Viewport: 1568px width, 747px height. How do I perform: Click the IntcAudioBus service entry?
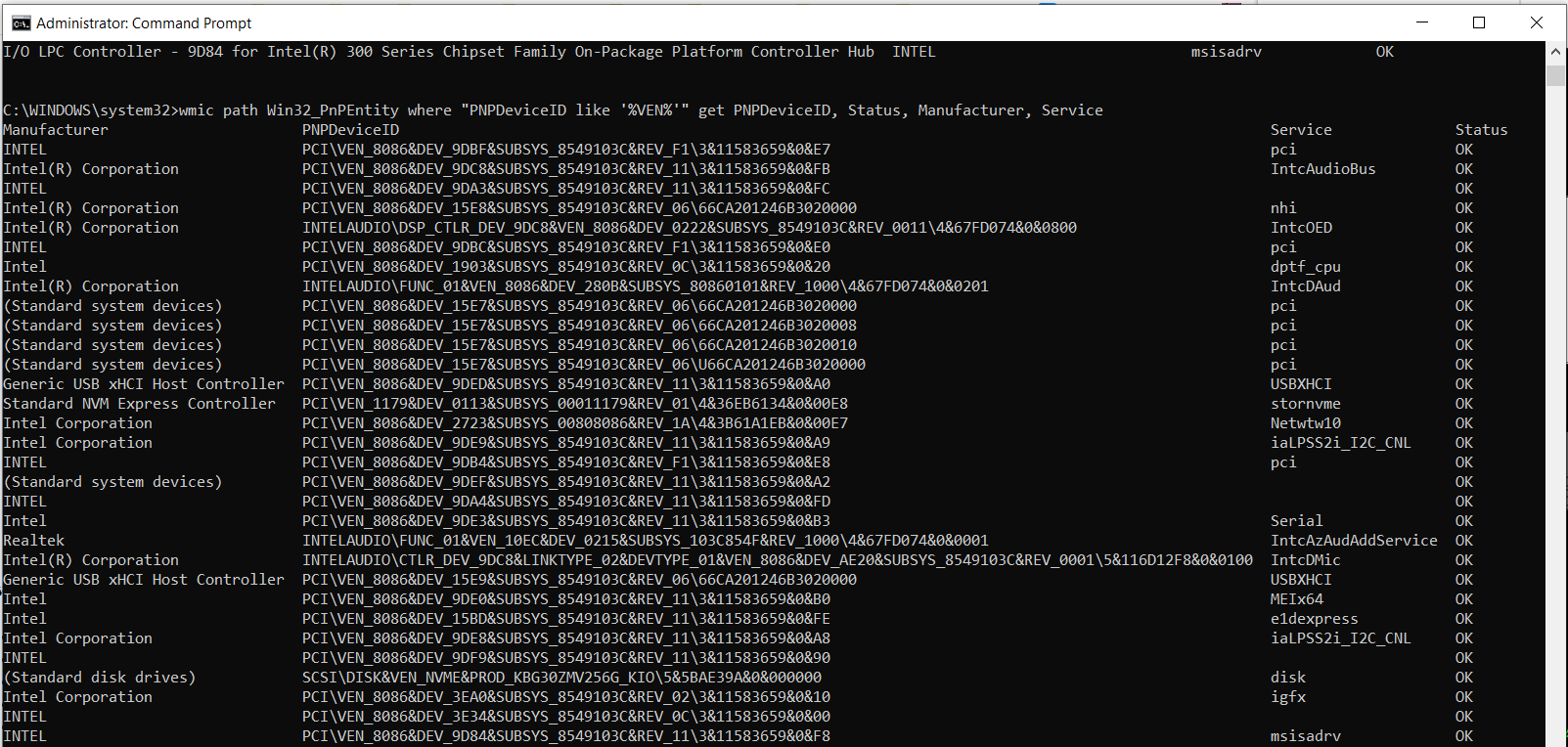(x=1322, y=169)
